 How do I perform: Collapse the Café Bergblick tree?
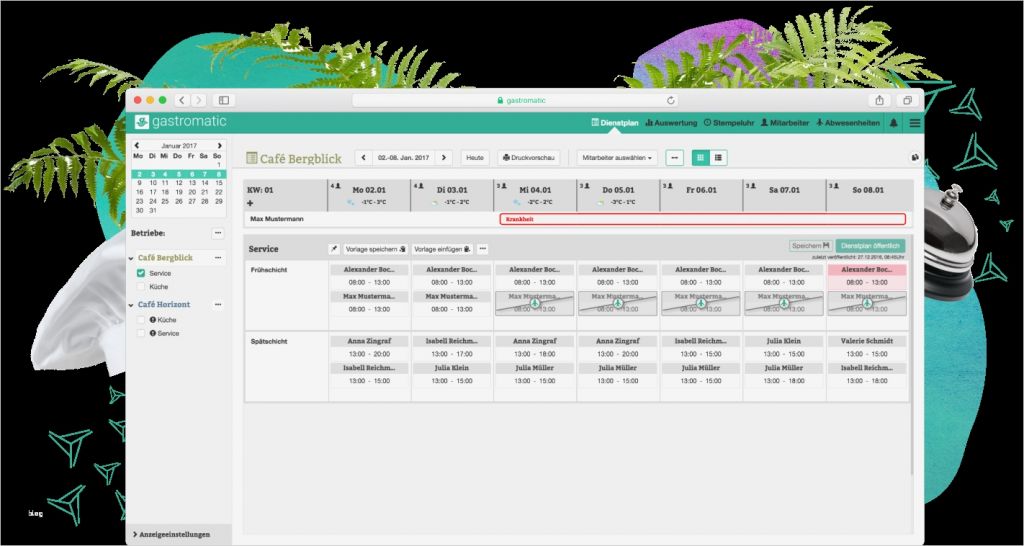click(131, 259)
